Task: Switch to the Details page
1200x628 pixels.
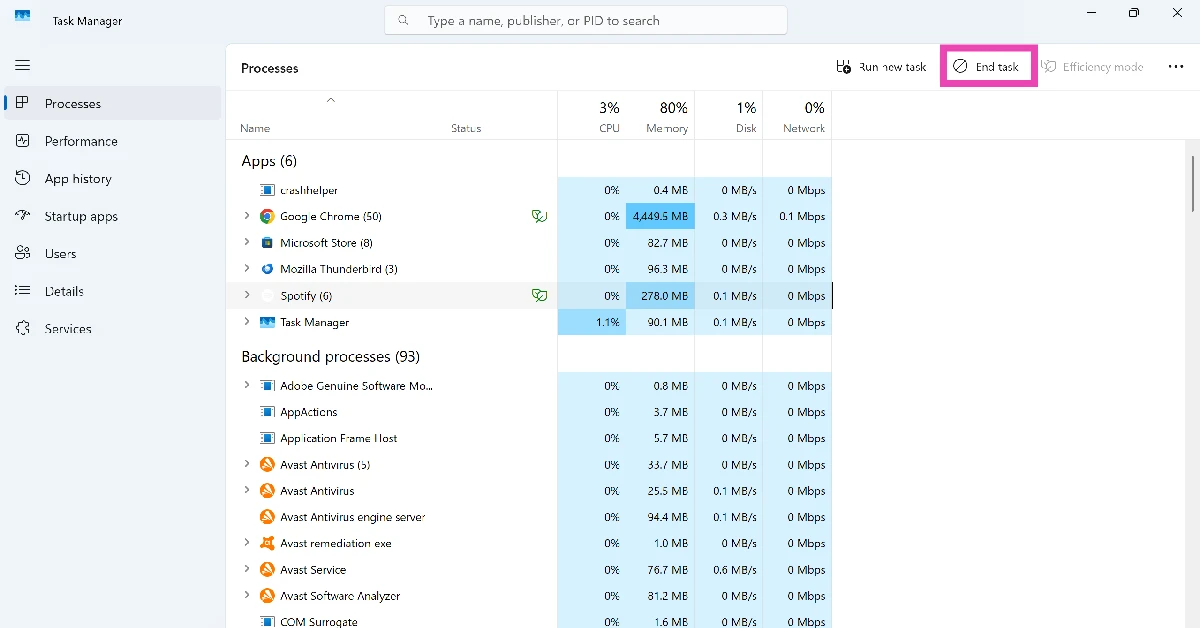Action: pos(64,291)
